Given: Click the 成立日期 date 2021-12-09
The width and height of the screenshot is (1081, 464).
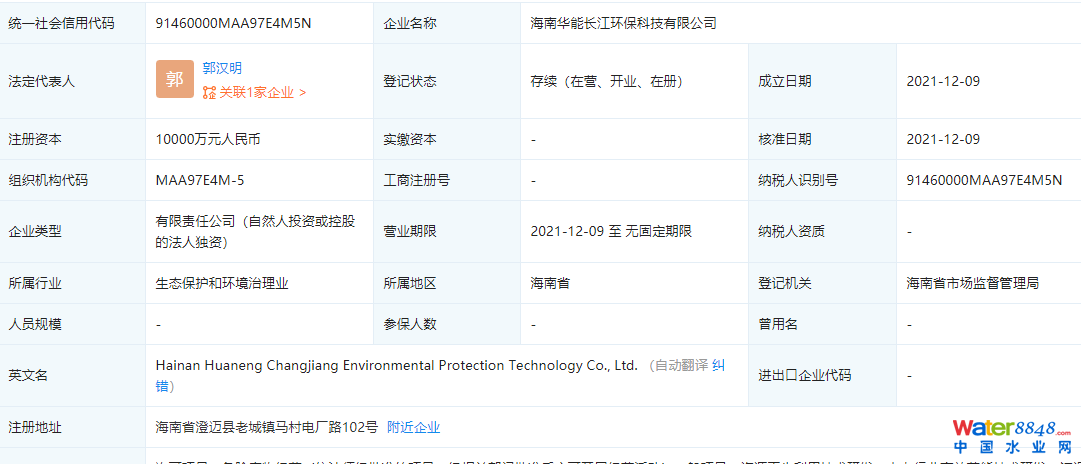Looking at the screenshot, I should pos(943,81).
